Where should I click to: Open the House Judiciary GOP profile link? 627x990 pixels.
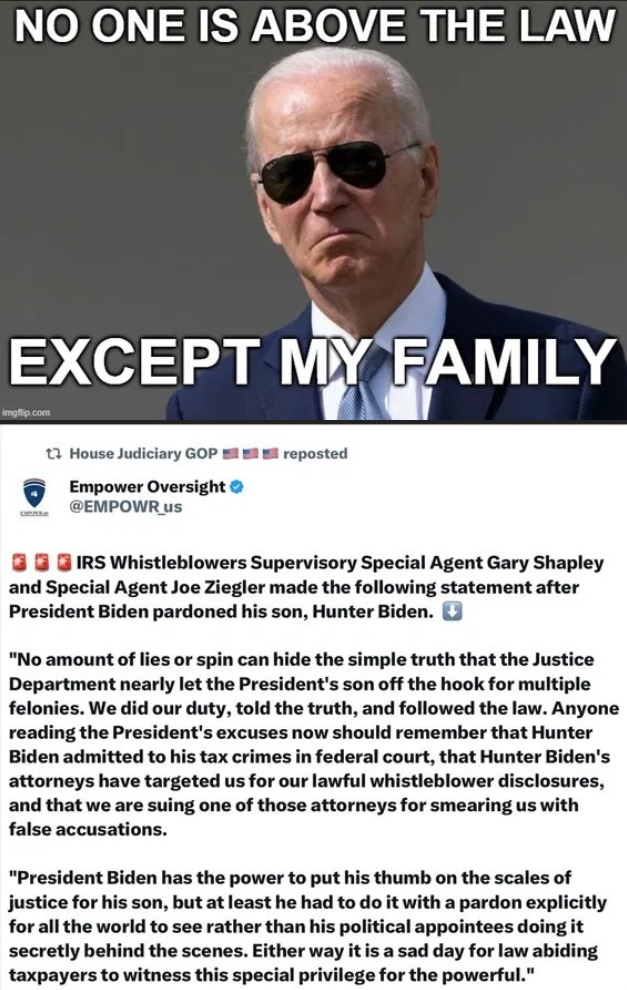point(143,453)
